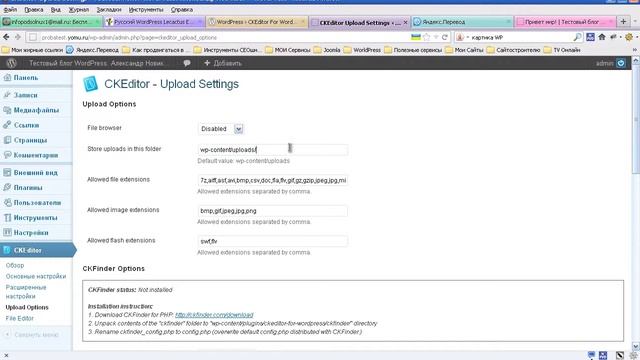The width and height of the screenshot is (640, 360).
Task: Open the Основные настройки submenu link
Action: click(x=36, y=276)
